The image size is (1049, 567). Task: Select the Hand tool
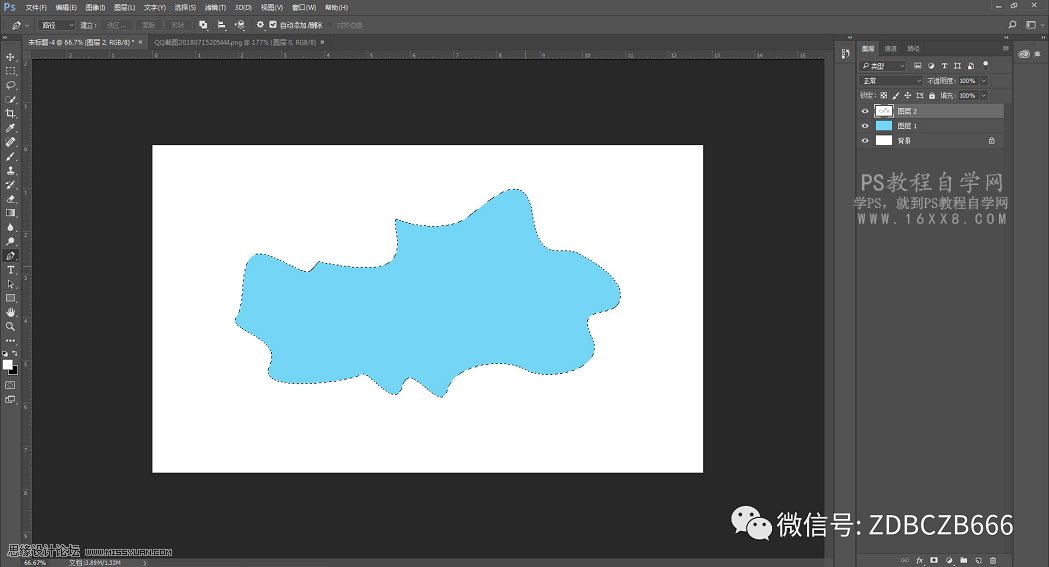tap(10, 312)
